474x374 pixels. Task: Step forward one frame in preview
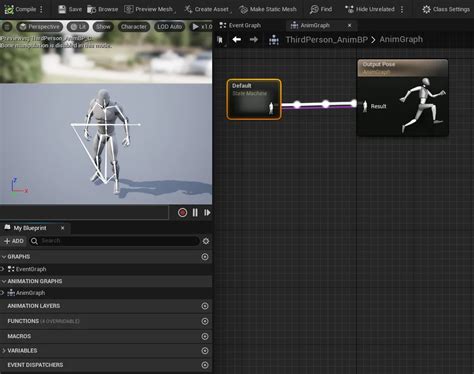pyautogui.click(x=207, y=213)
